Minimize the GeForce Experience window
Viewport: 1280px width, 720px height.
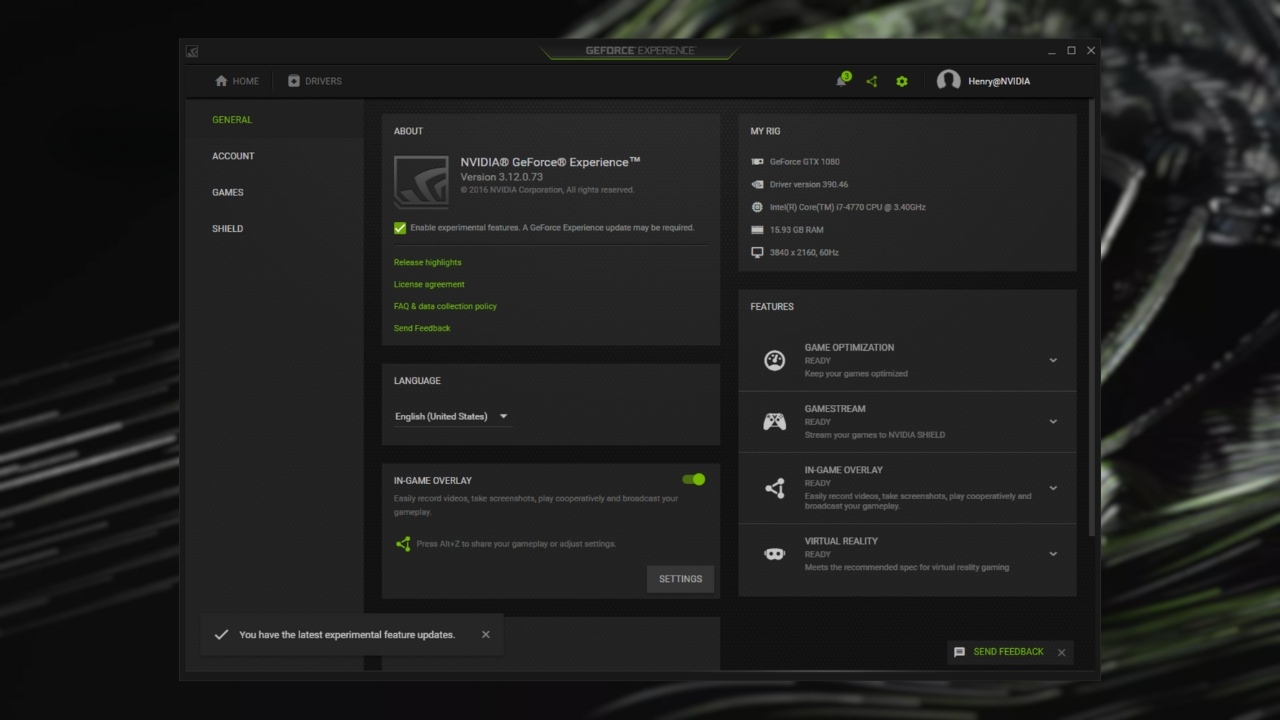point(1052,51)
